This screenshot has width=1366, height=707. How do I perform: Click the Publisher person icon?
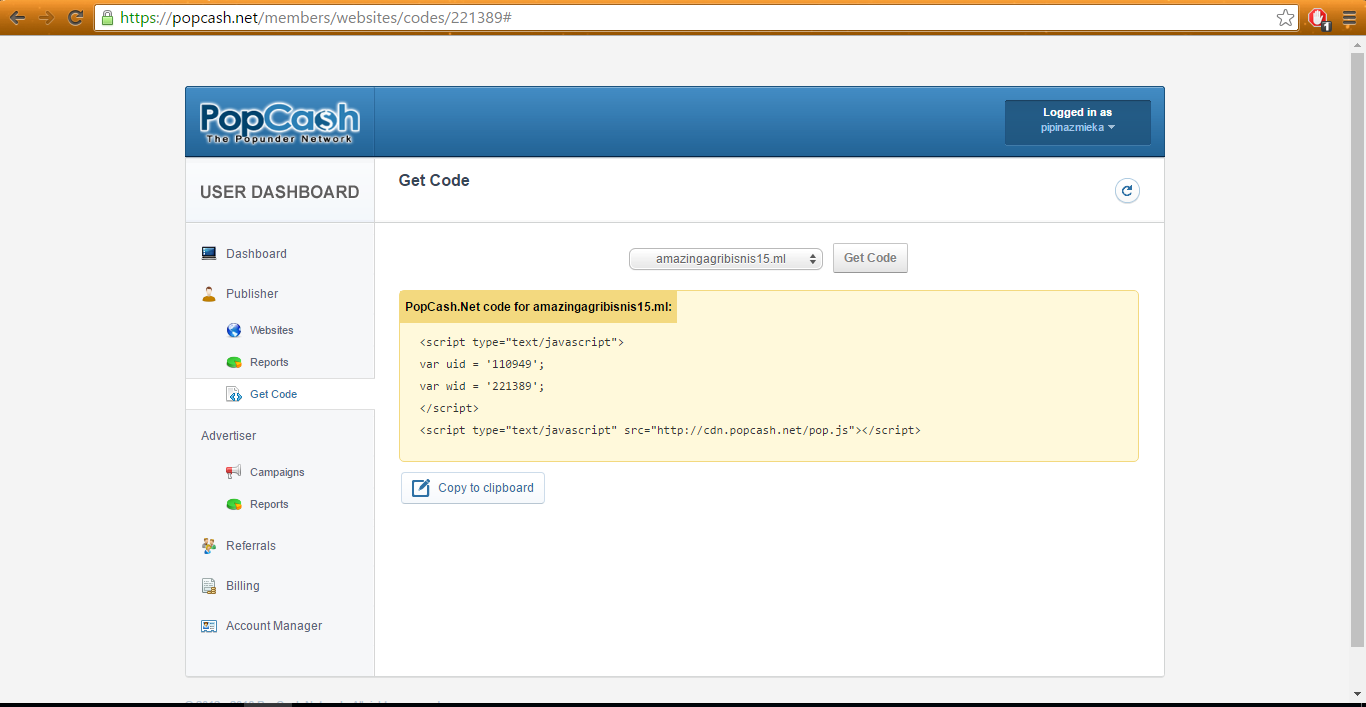click(209, 294)
